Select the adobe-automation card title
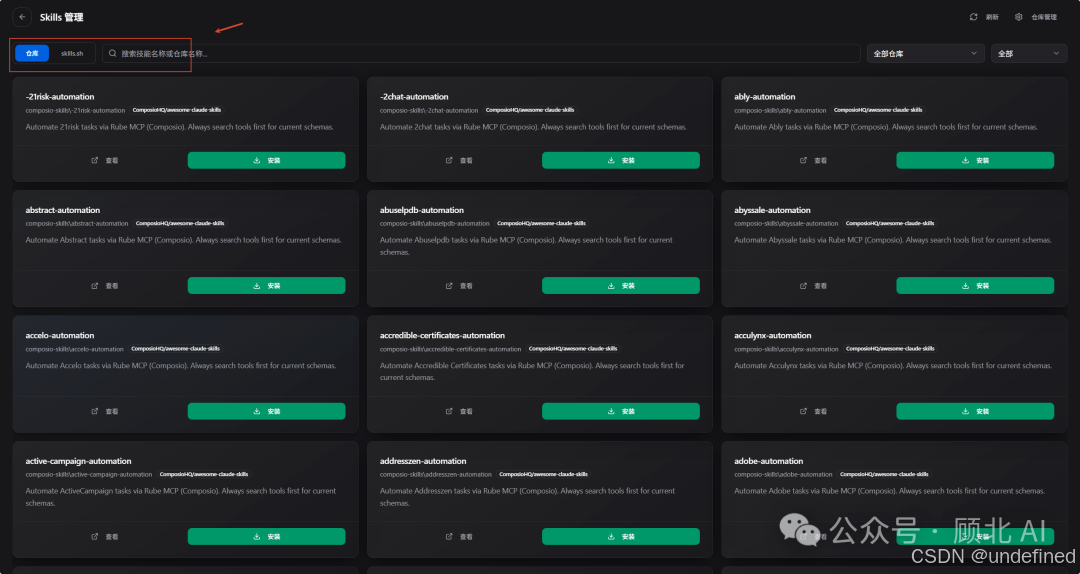1080x574 pixels. click(769, 461)
